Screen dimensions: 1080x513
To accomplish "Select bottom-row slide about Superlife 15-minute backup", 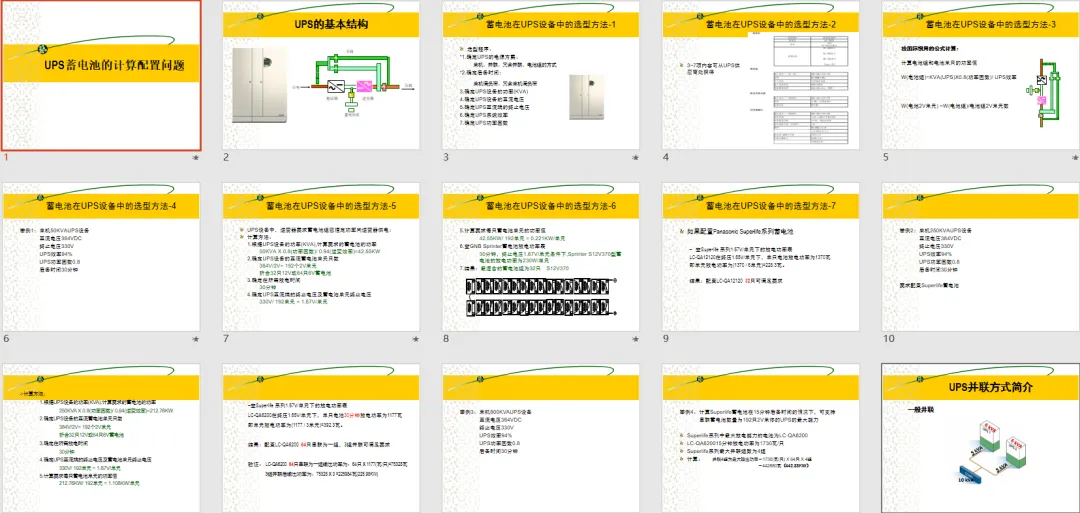I will click(x=761, y=439).
